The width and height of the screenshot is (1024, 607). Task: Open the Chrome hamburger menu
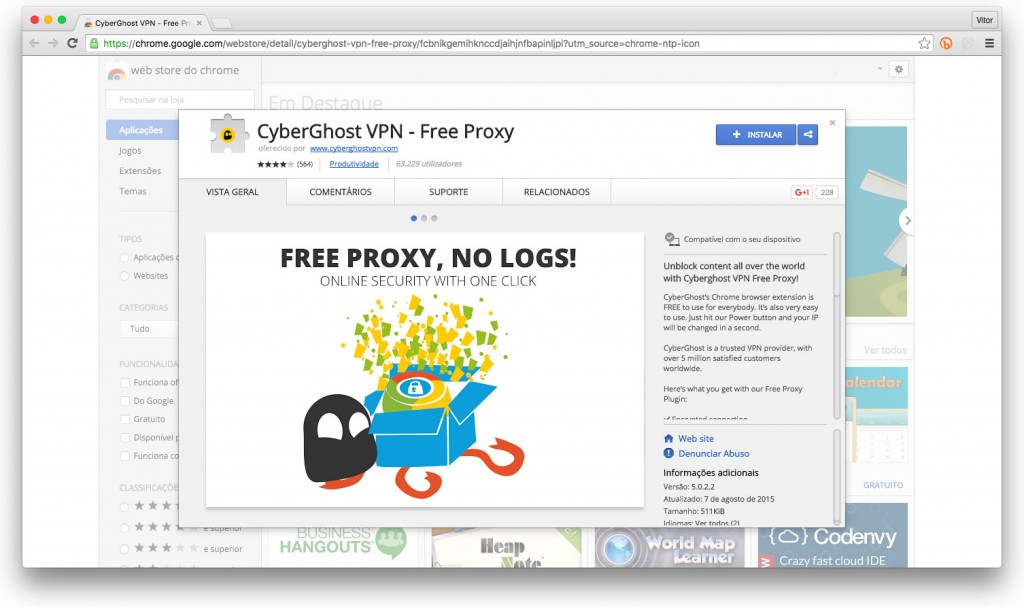[989, 43]
